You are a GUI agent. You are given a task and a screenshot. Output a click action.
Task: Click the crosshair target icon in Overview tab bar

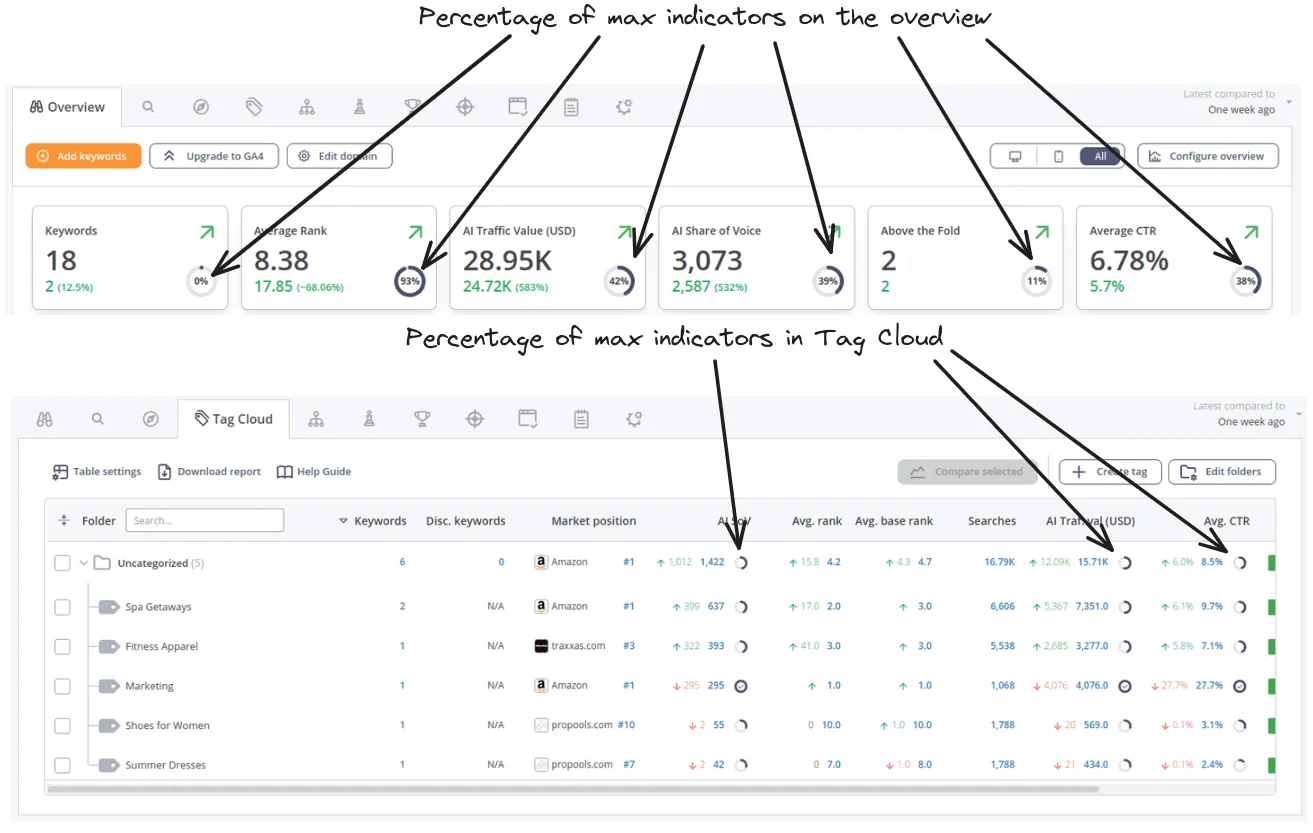[465, 107]
